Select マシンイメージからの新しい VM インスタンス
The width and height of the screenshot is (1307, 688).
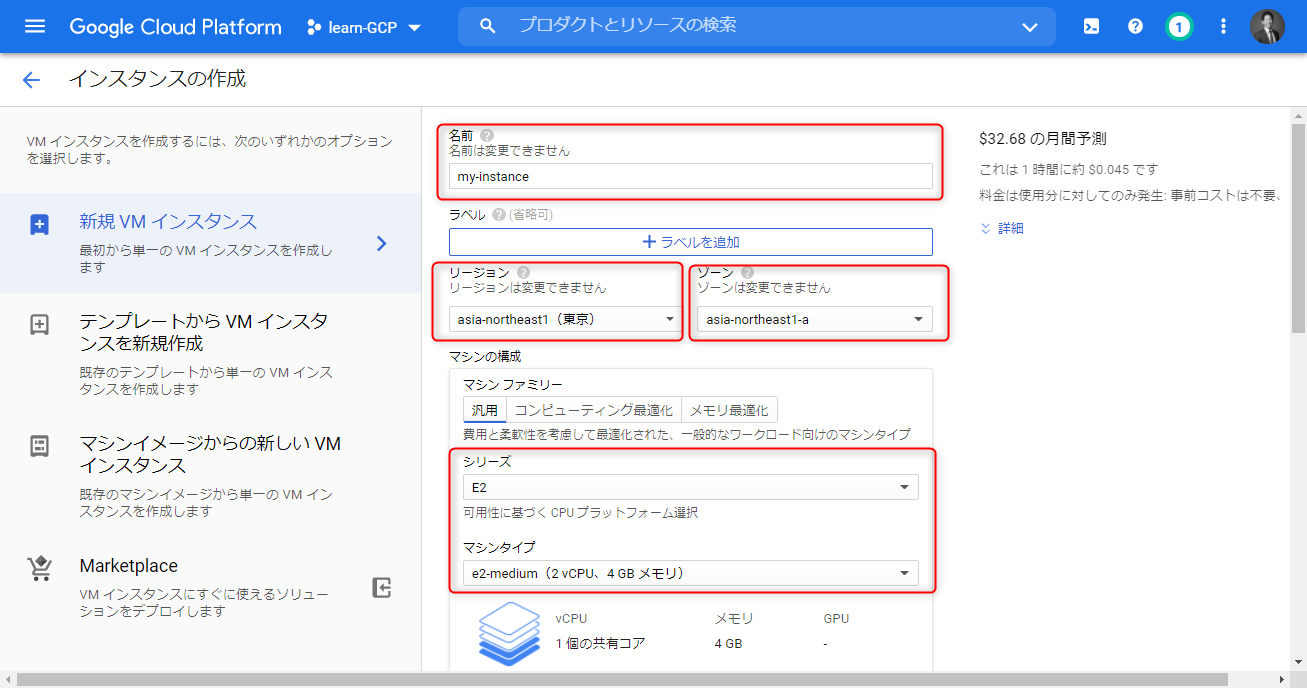[210, 476]
